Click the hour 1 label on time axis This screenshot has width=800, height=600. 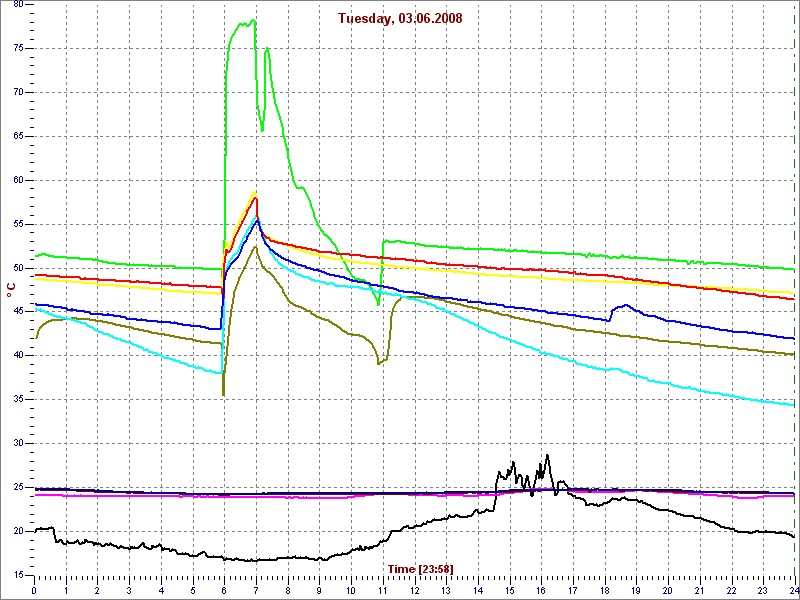[x=66, y=591]
